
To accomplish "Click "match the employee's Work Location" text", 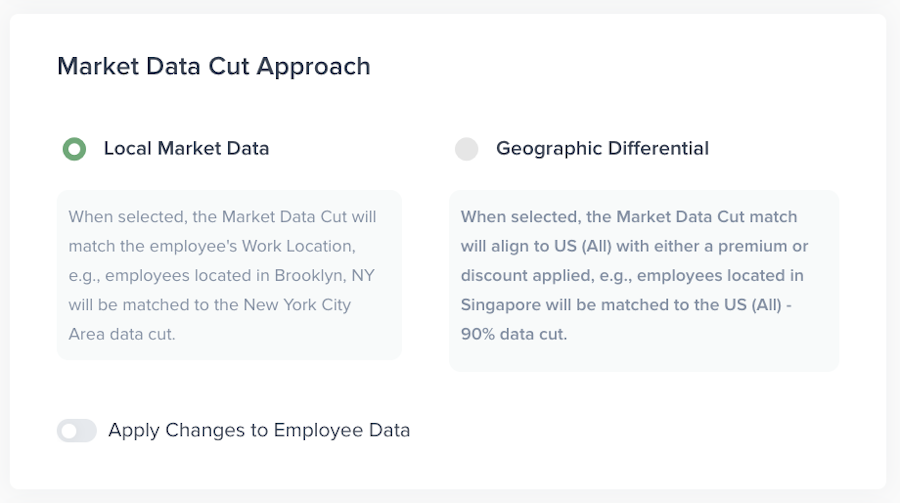I will 208,246.
